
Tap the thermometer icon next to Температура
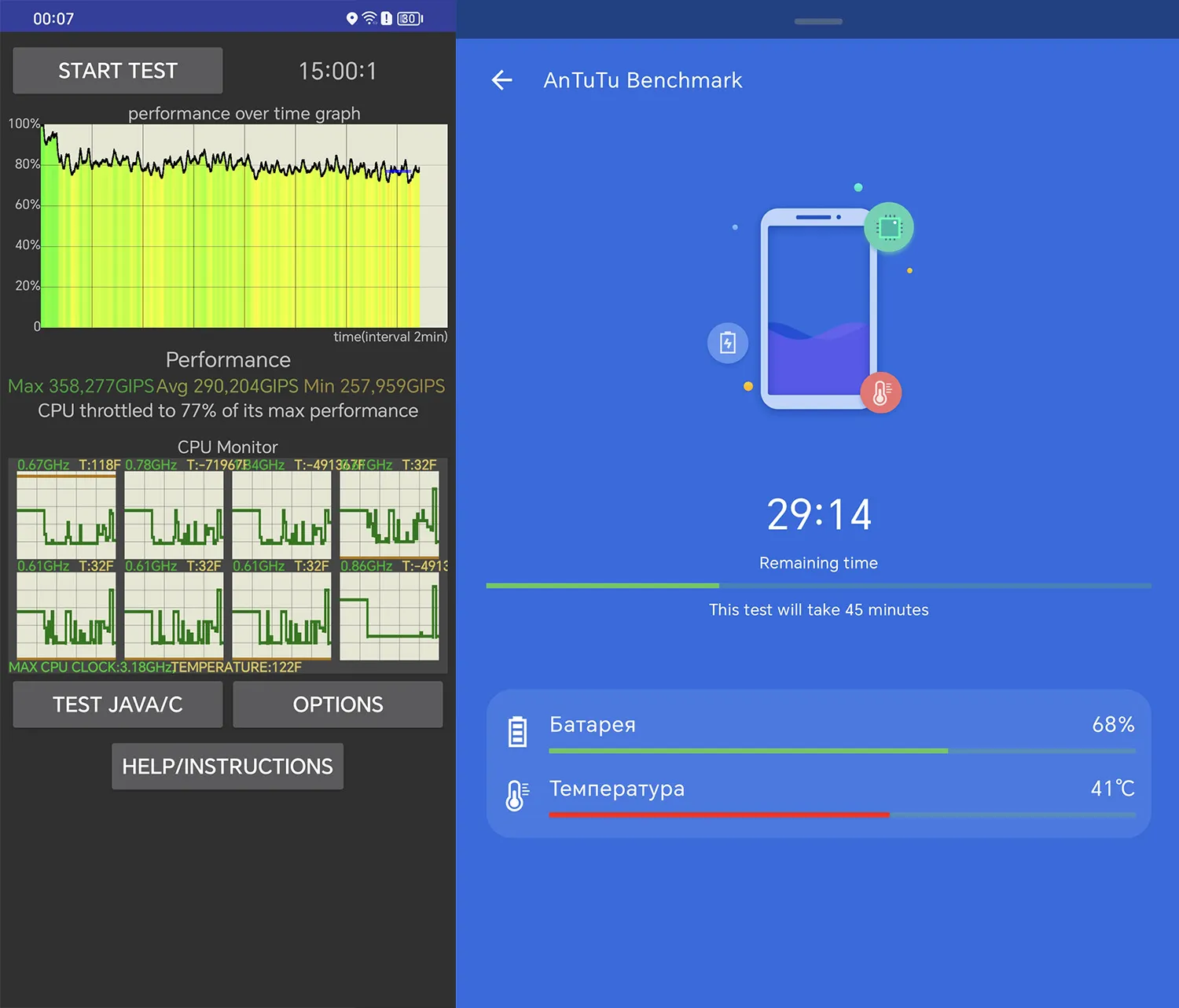pos(517,796)
